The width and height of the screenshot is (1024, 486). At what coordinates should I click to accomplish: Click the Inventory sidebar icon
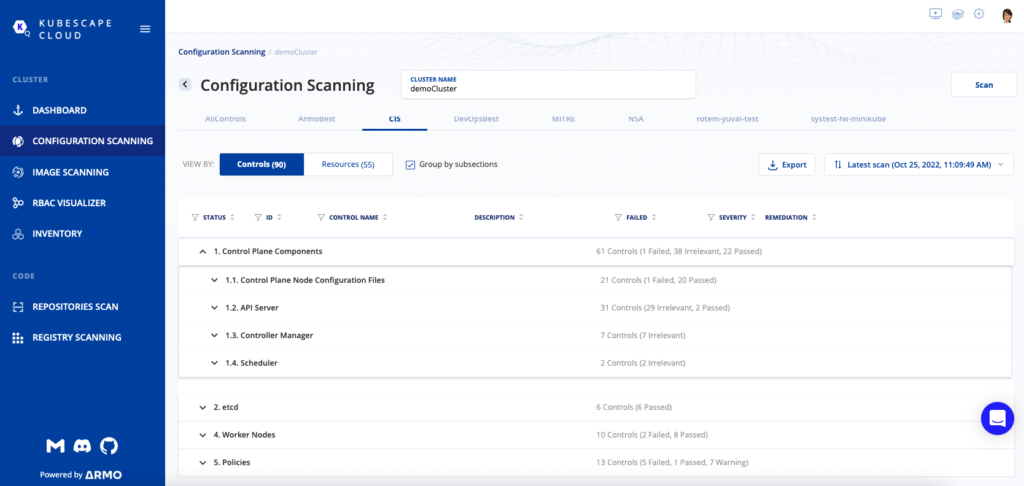[x=18, y=234]
